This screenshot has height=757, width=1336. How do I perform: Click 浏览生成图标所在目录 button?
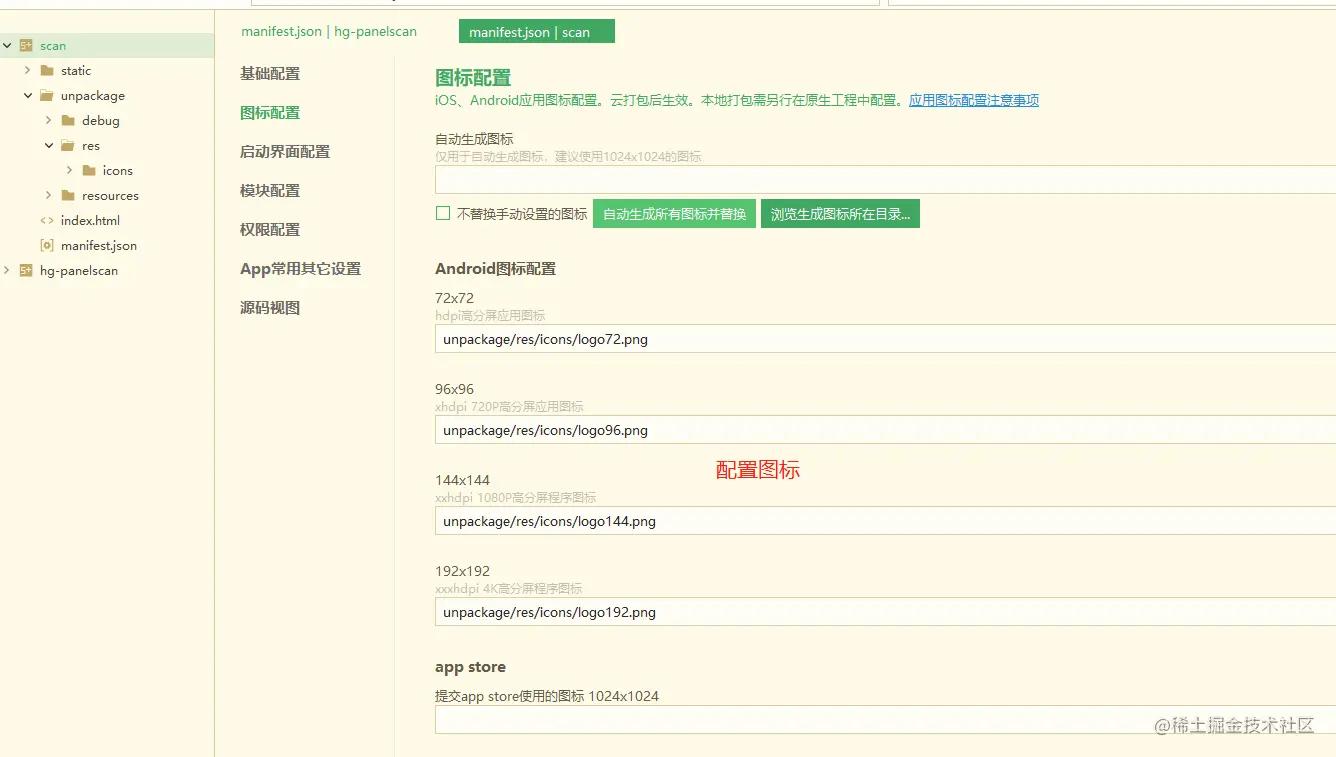pyautogui.click(x=840, y=214)
